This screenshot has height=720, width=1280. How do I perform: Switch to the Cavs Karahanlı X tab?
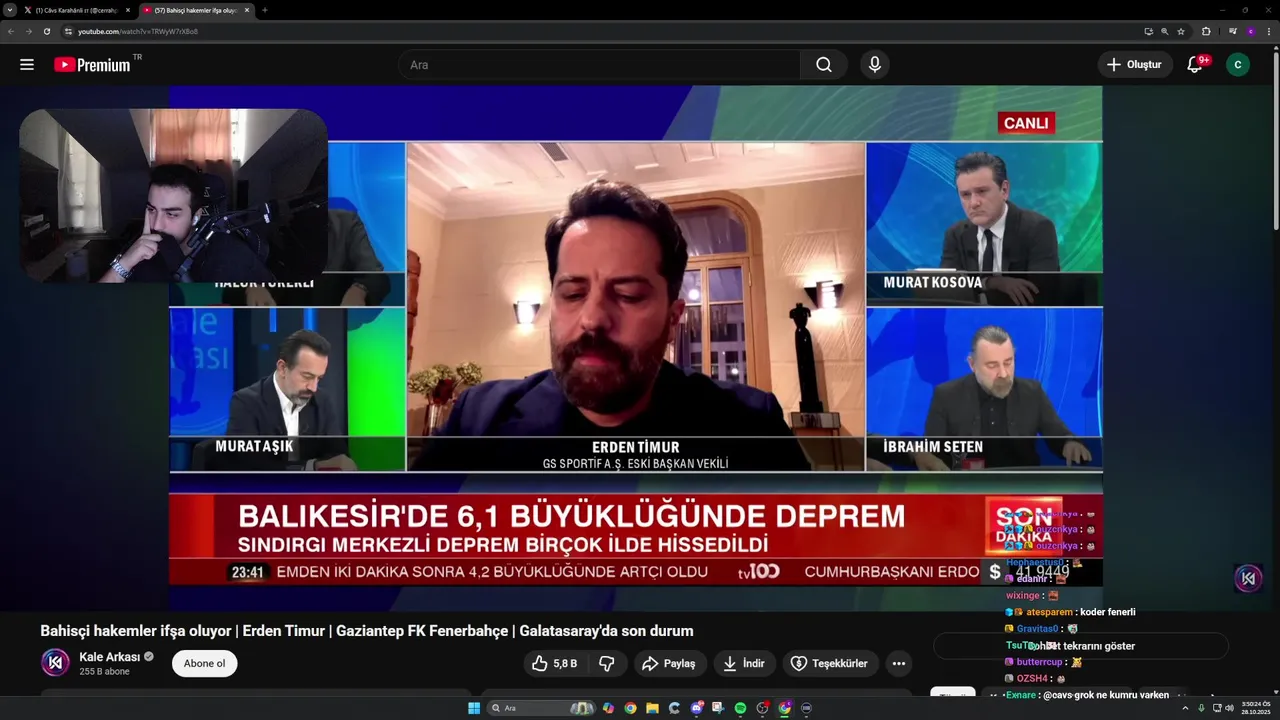[75, 10]
